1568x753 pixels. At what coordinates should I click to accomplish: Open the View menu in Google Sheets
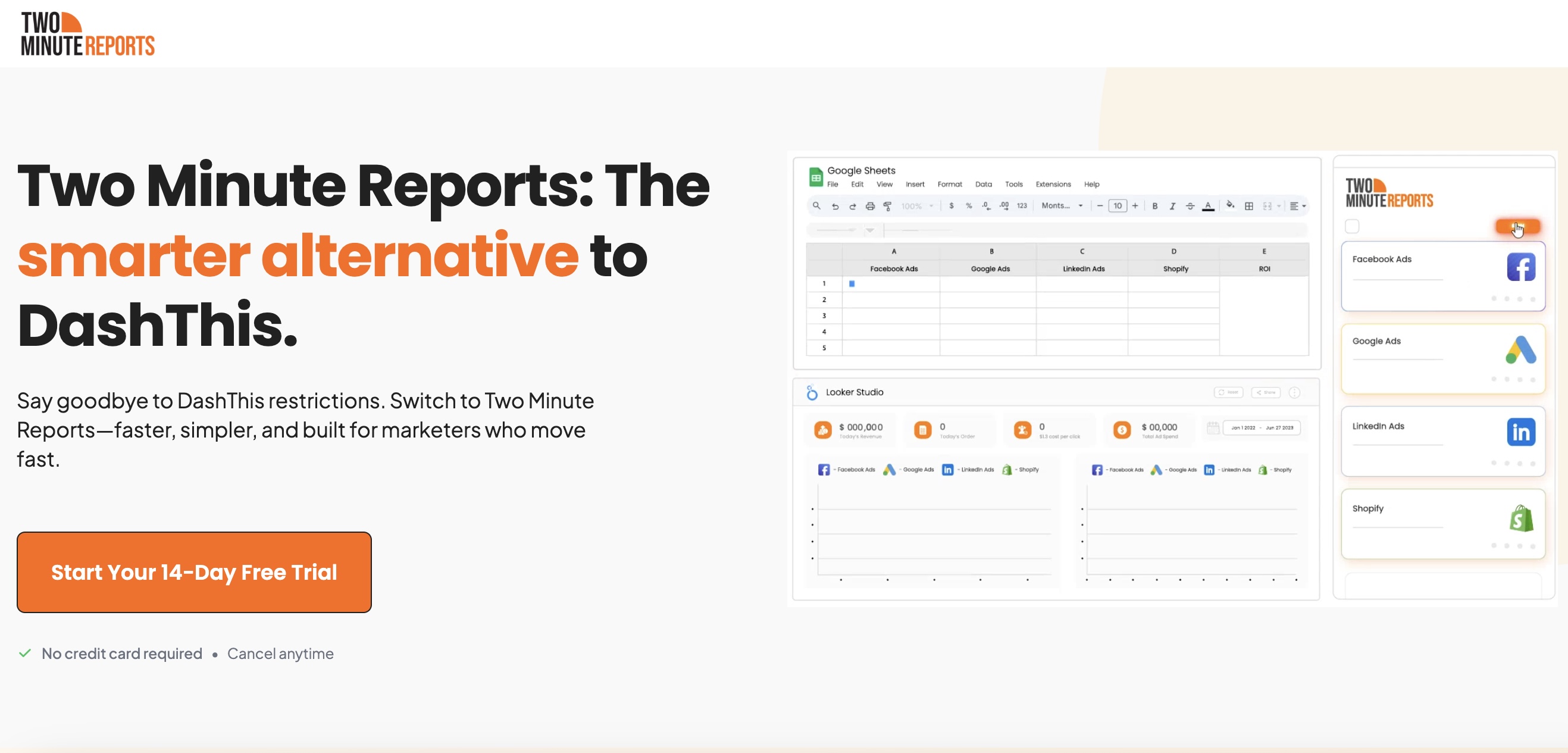click(884, 185)
